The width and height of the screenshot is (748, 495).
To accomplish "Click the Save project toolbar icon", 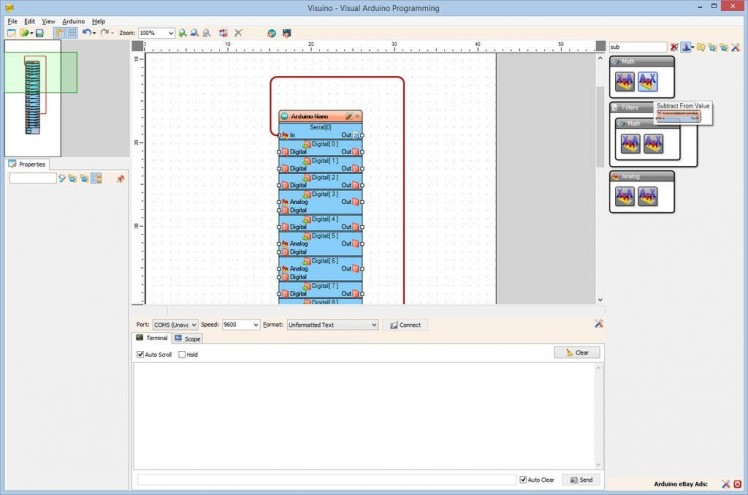I will 39,33.
